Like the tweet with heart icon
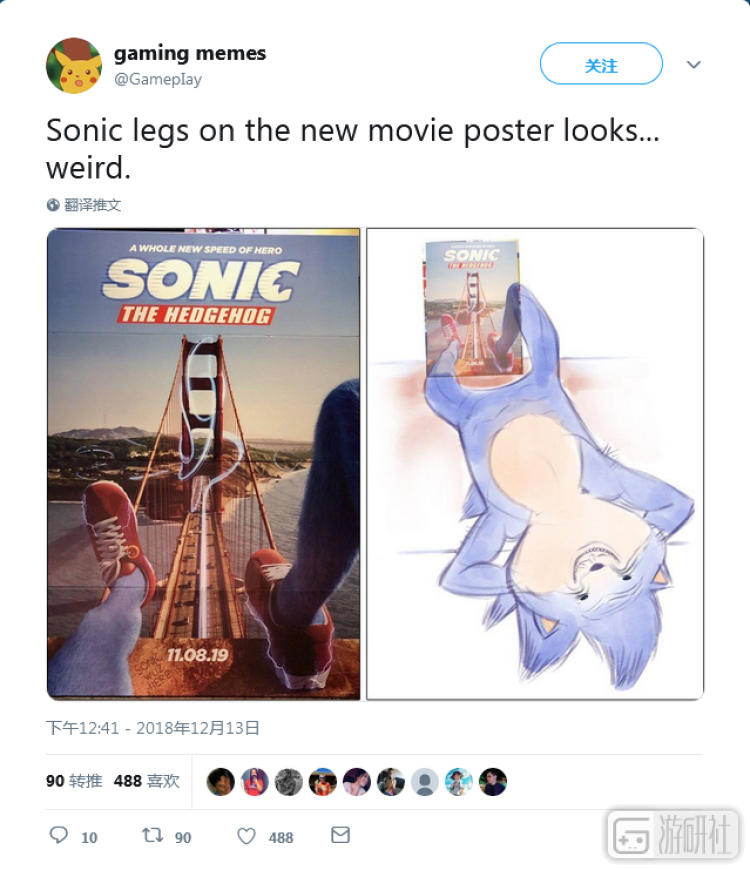The height and width of the screenshot is (870, 750). pyautogui.click(x=246, y=836)
